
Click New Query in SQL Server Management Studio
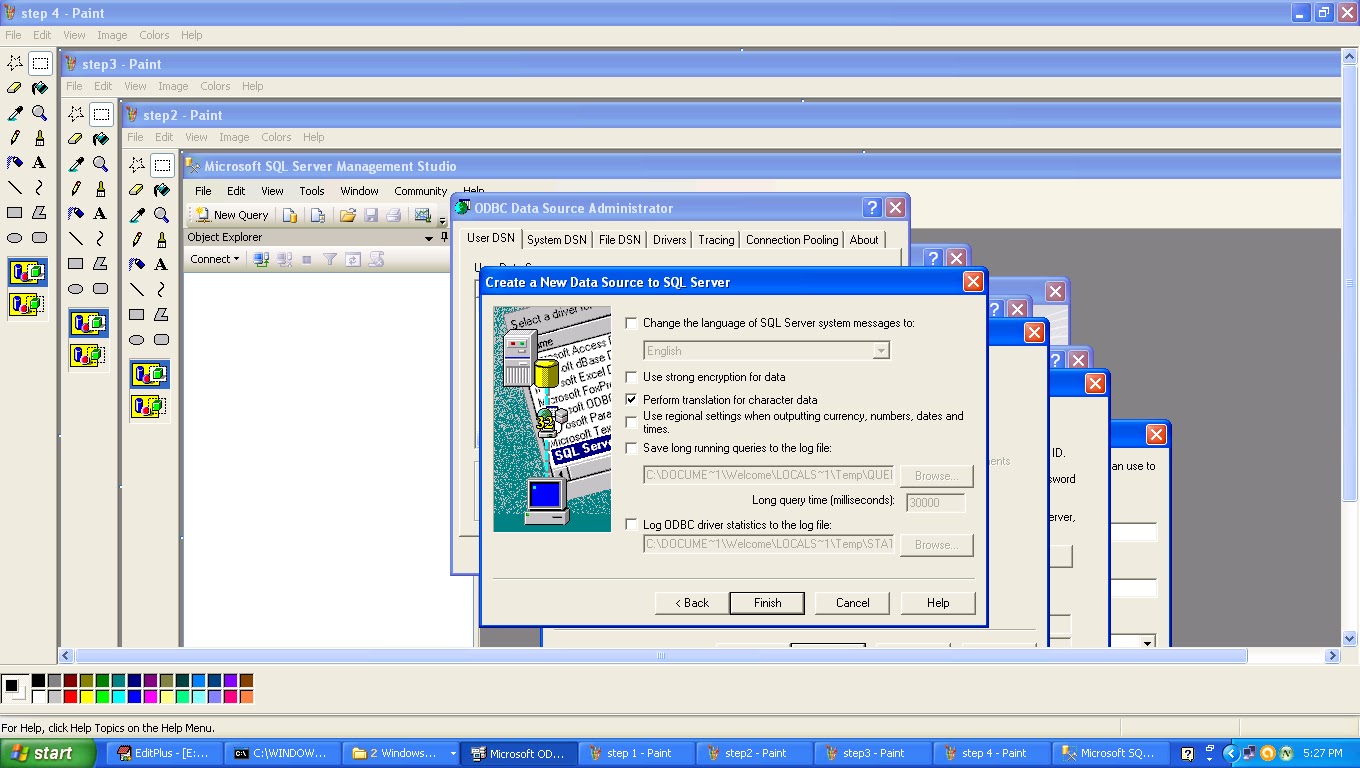tap(232, 215)
